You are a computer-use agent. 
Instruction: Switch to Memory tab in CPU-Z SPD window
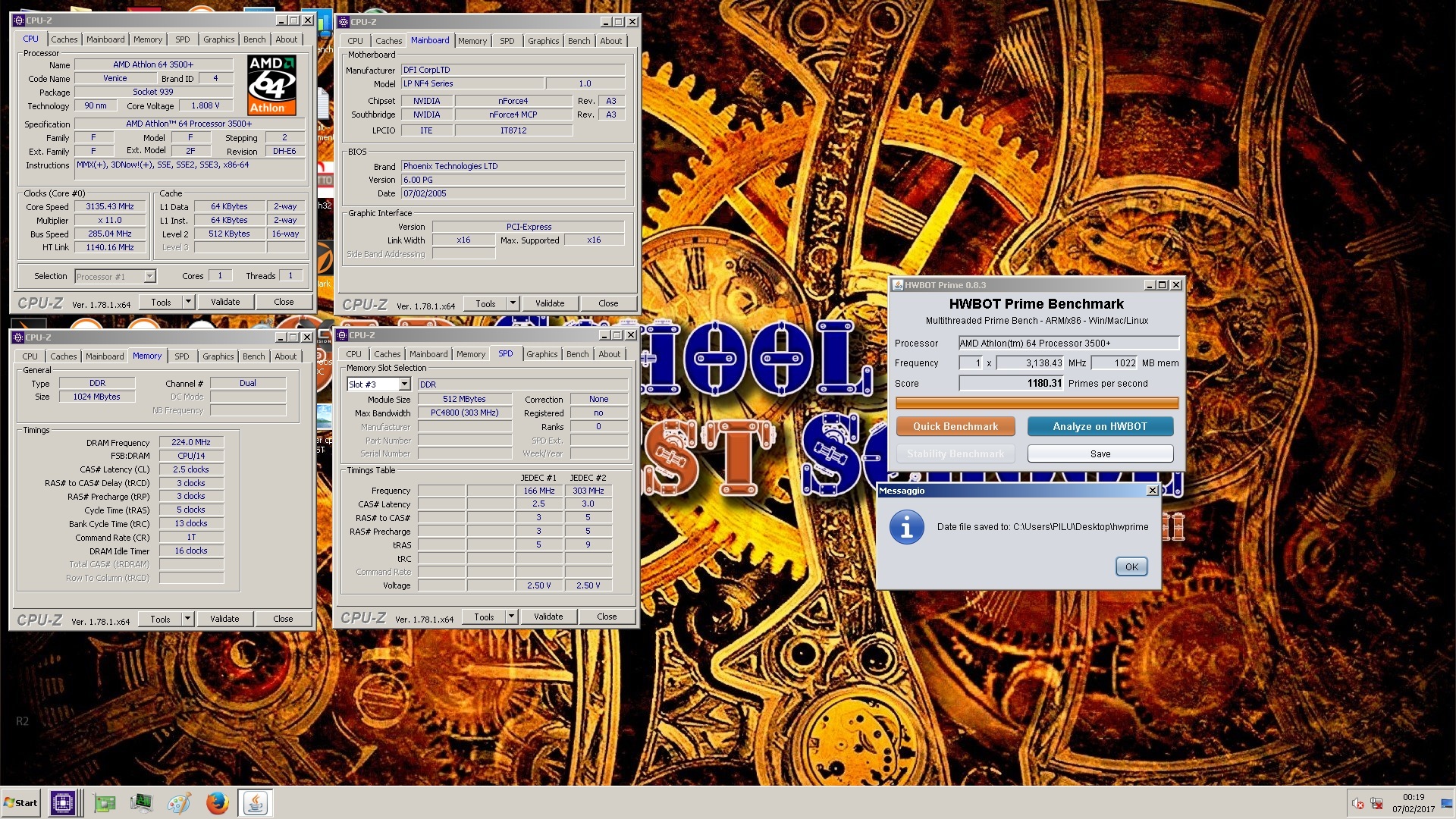[x=471, y=354]
